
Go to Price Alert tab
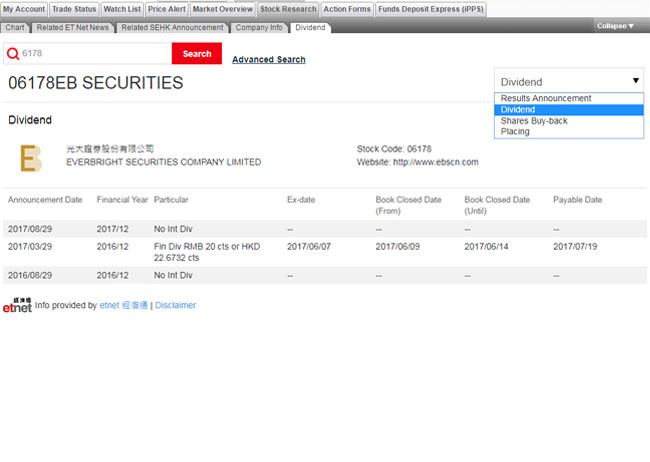[x=167, y=9]
